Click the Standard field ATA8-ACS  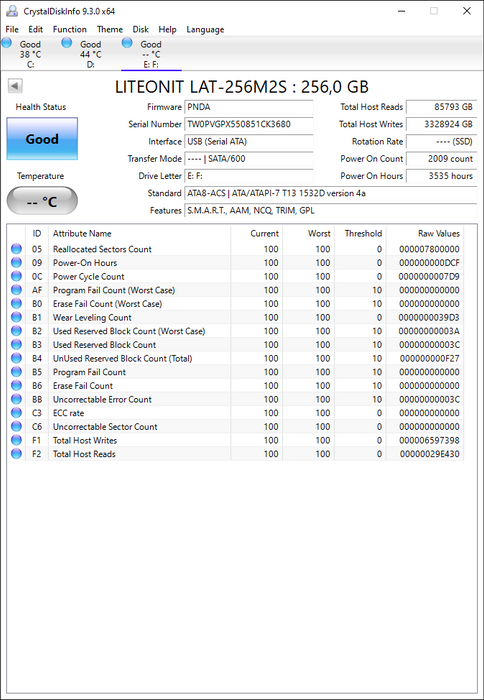pyautogui.click(x=331, y=193)
